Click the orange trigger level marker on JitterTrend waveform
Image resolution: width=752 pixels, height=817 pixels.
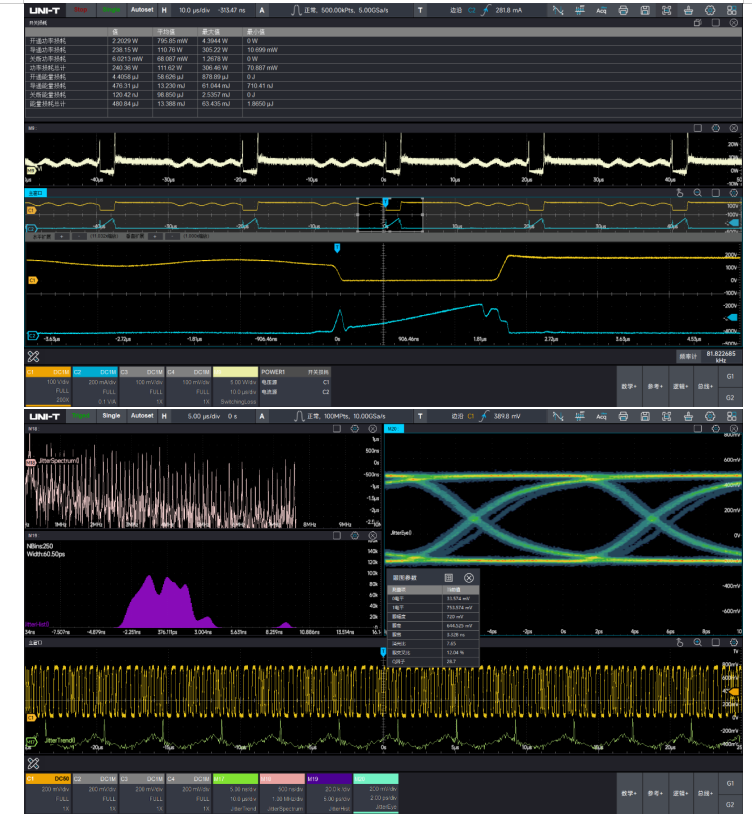pyautogui.click(x=735, y=691)
